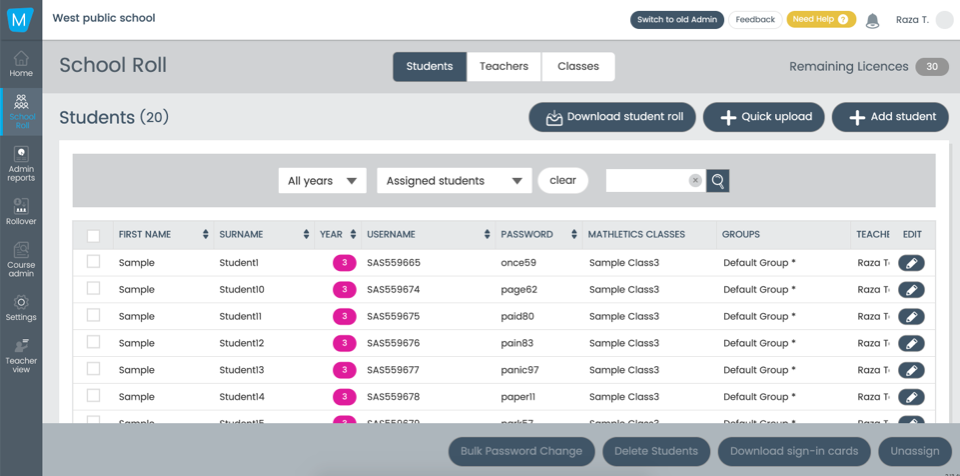Screen dimensions: 960x476
Task: Select the Student12 row checkbox
Action: (x=93, y=342)
